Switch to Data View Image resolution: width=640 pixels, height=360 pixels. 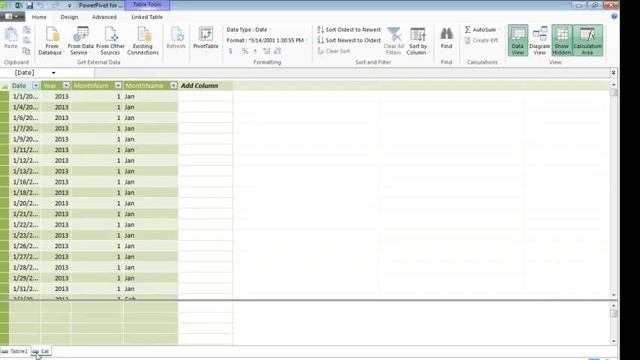tap(518, 40)
